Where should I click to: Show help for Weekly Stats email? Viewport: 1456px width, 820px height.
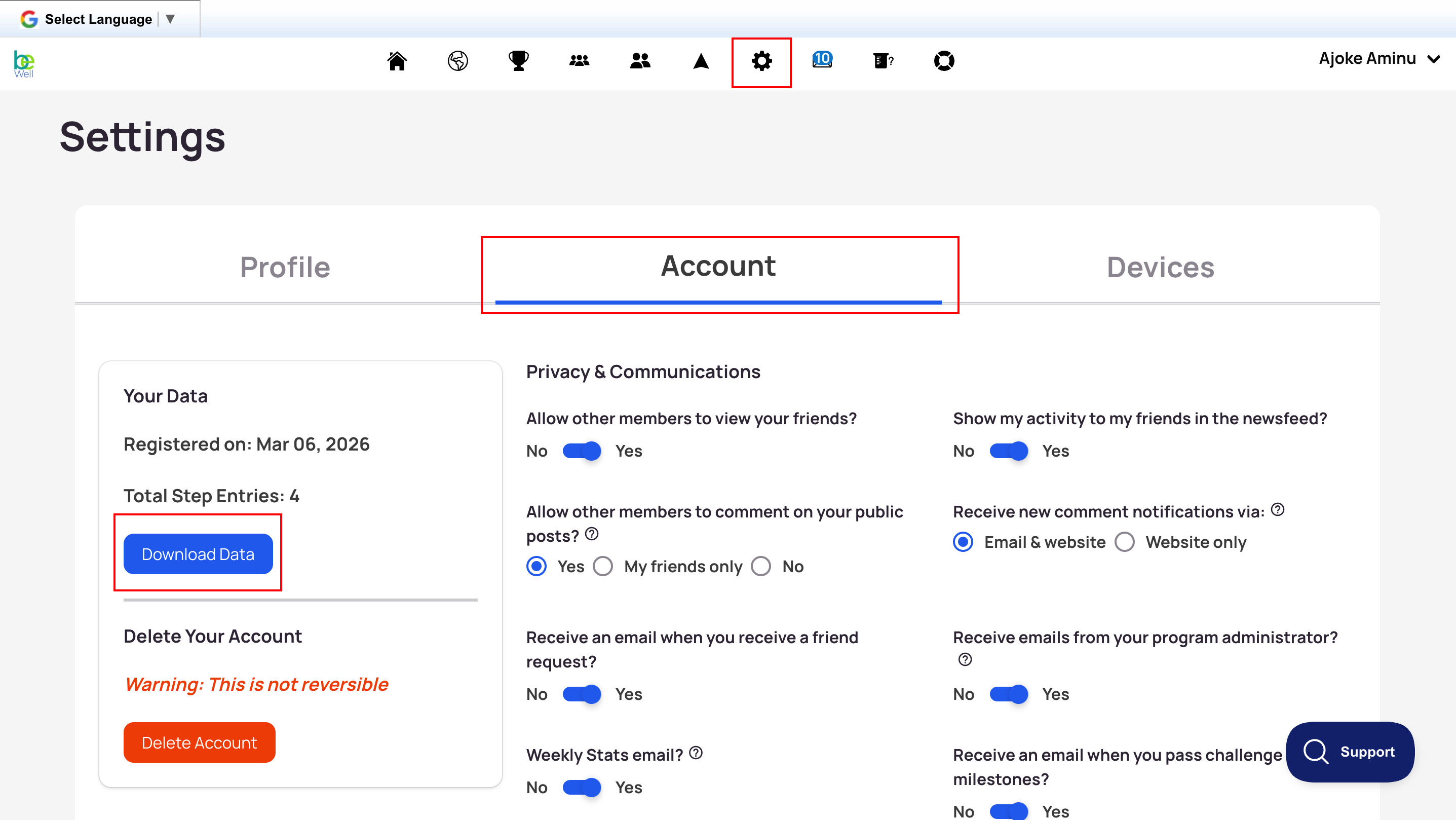(697, 753)
